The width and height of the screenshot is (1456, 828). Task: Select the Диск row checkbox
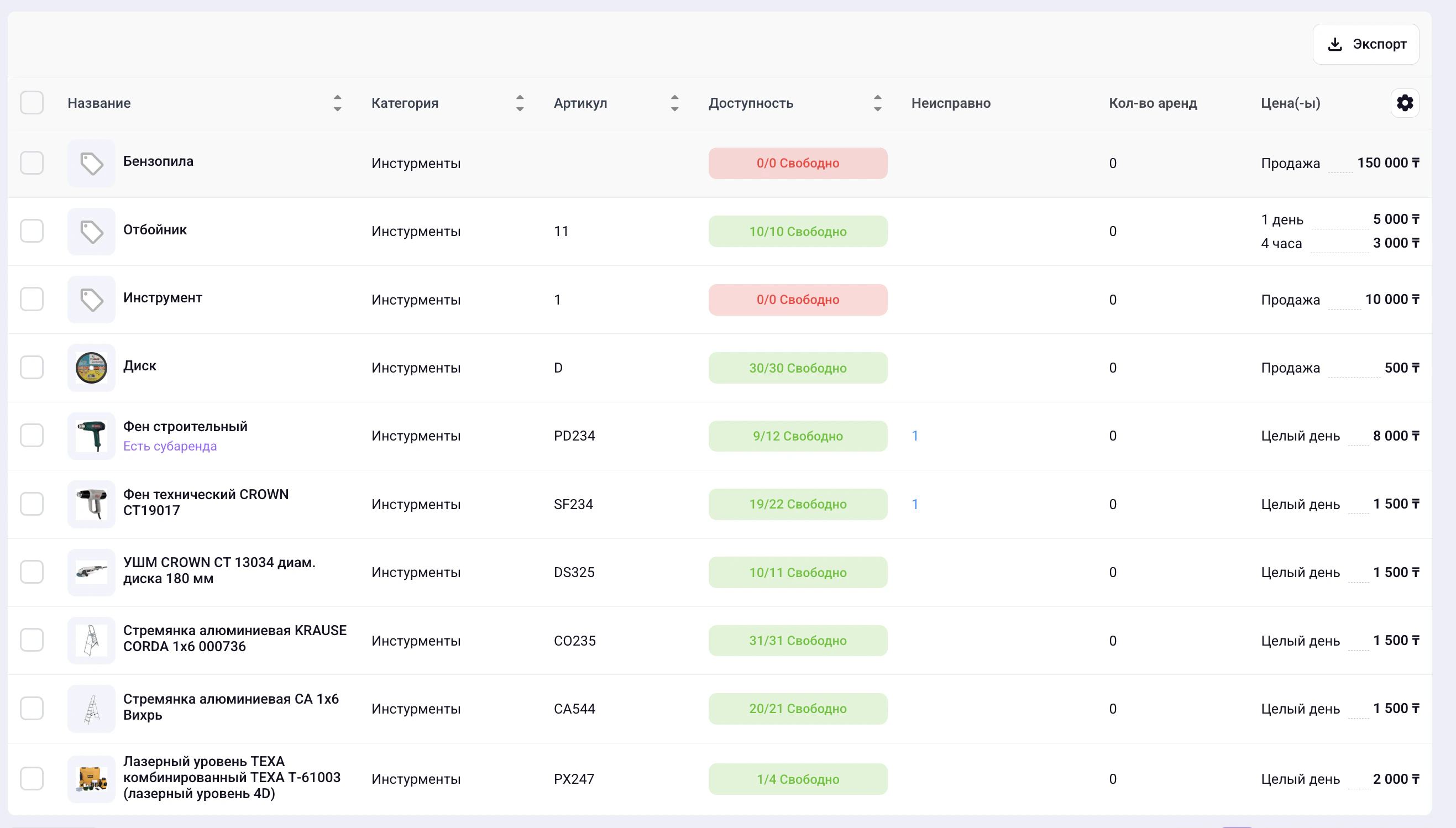click(x=32, y=368)
